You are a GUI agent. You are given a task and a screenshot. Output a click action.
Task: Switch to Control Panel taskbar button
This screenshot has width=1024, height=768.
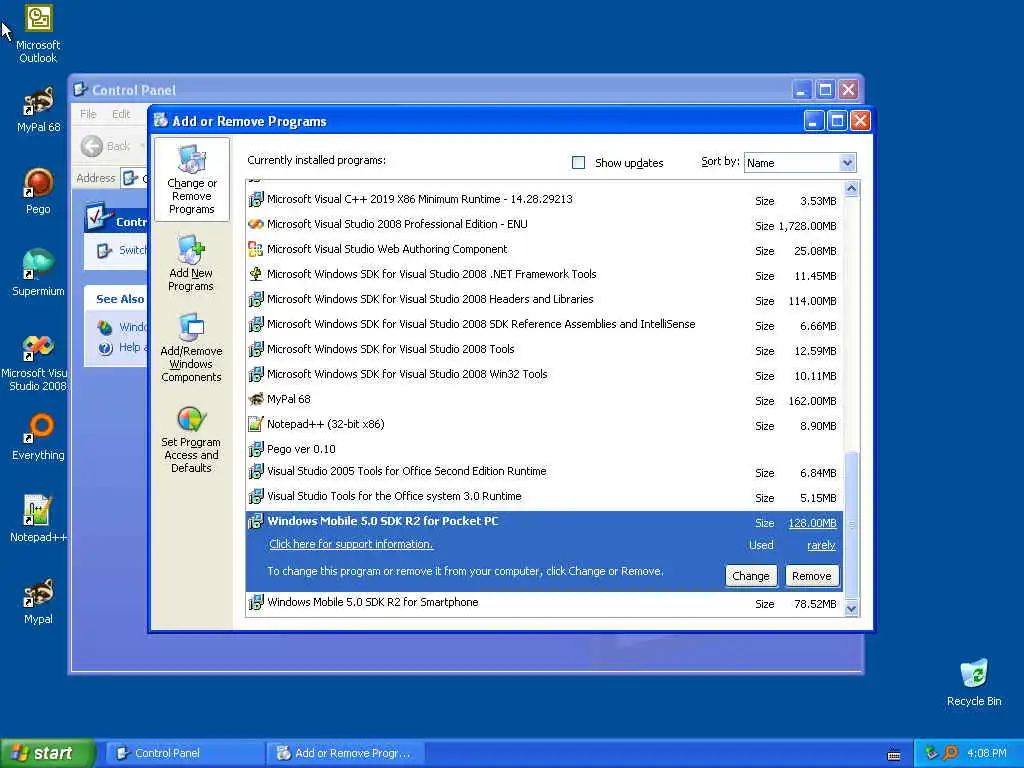pos(184,753)
